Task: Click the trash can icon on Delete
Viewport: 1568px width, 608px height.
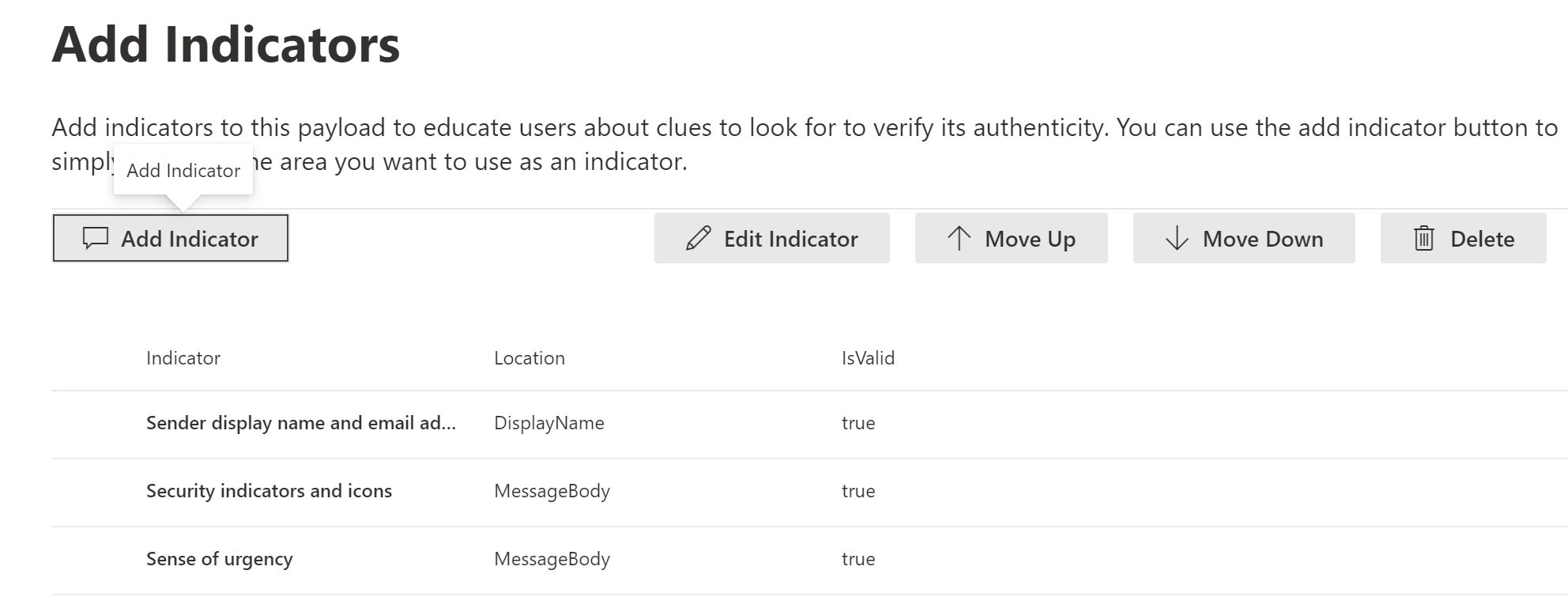Action: pyautogui.click(x=1423, y=238)
